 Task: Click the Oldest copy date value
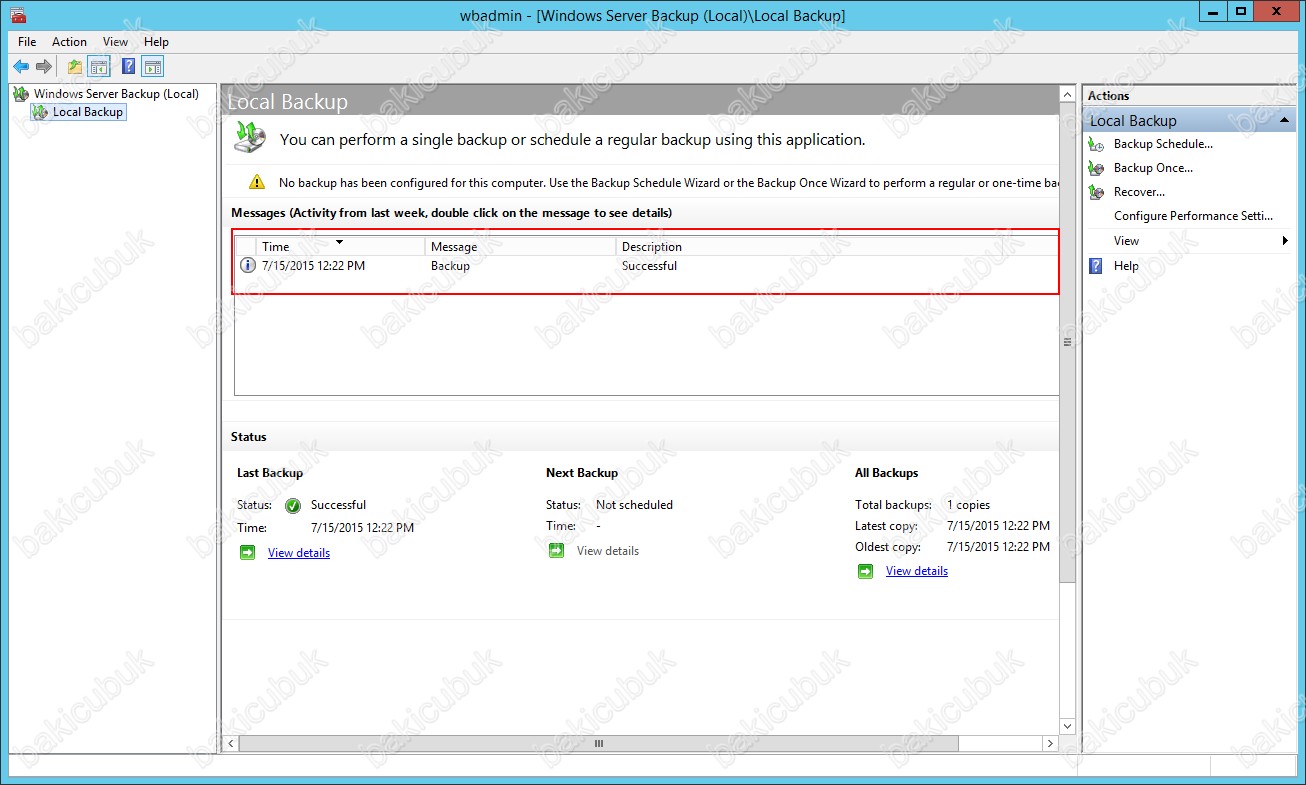[x=998, y=547]
